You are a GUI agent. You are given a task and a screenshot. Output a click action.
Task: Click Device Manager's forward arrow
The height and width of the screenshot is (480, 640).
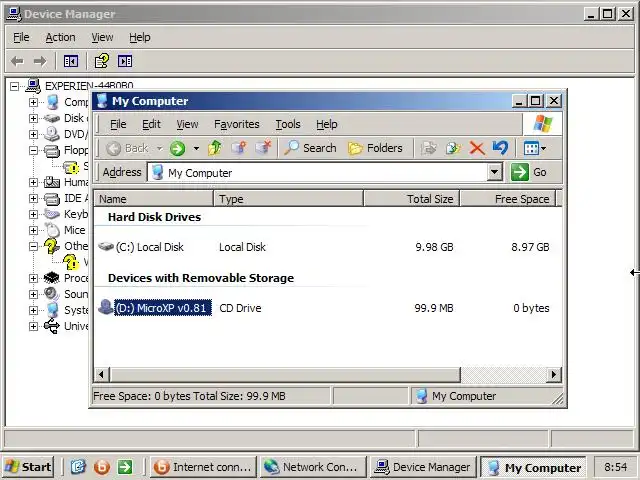[40, 62]
